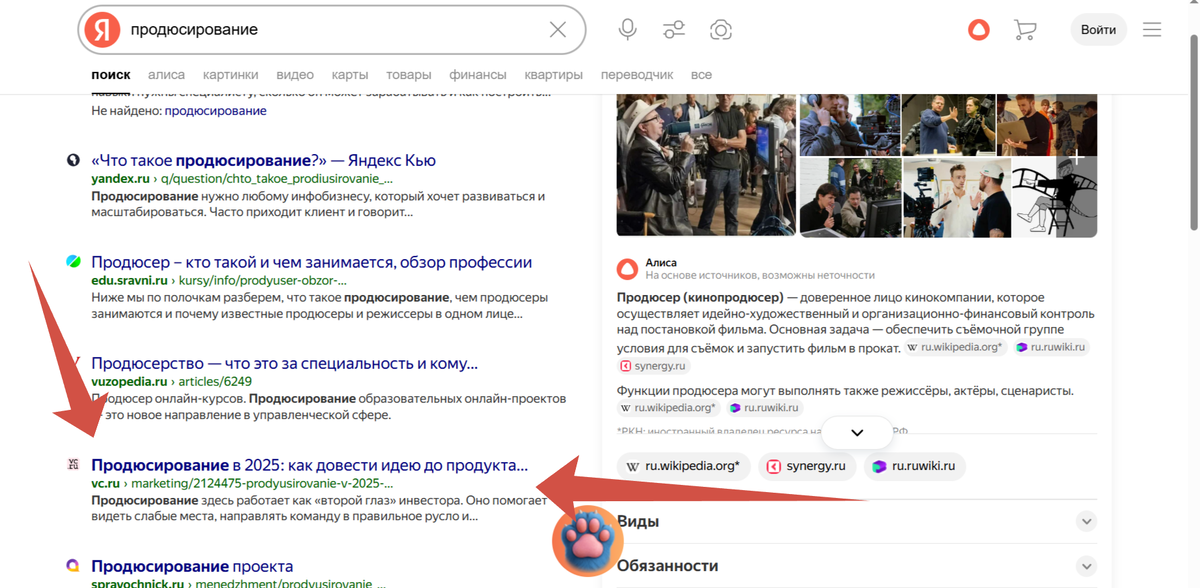
Task: Click the Yandex logo icon
Action: [101, 30]
